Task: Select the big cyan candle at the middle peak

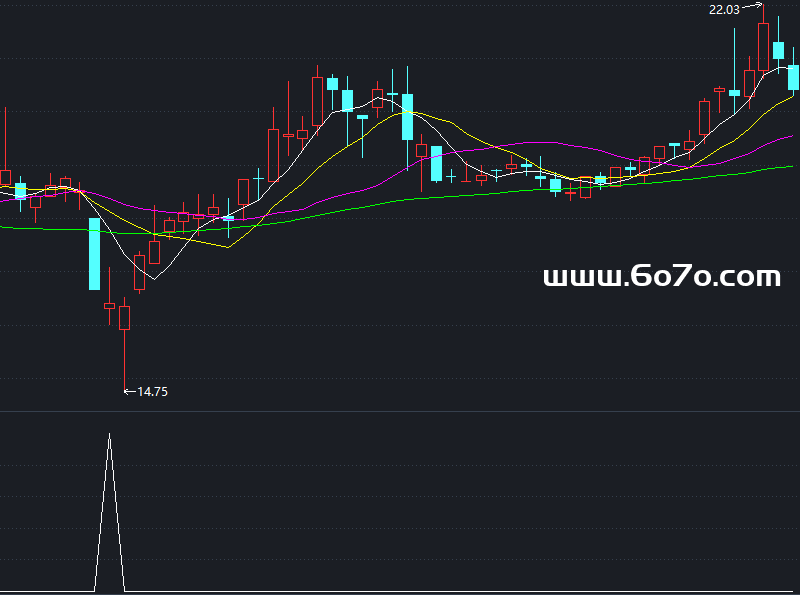Action: [407, 116]
